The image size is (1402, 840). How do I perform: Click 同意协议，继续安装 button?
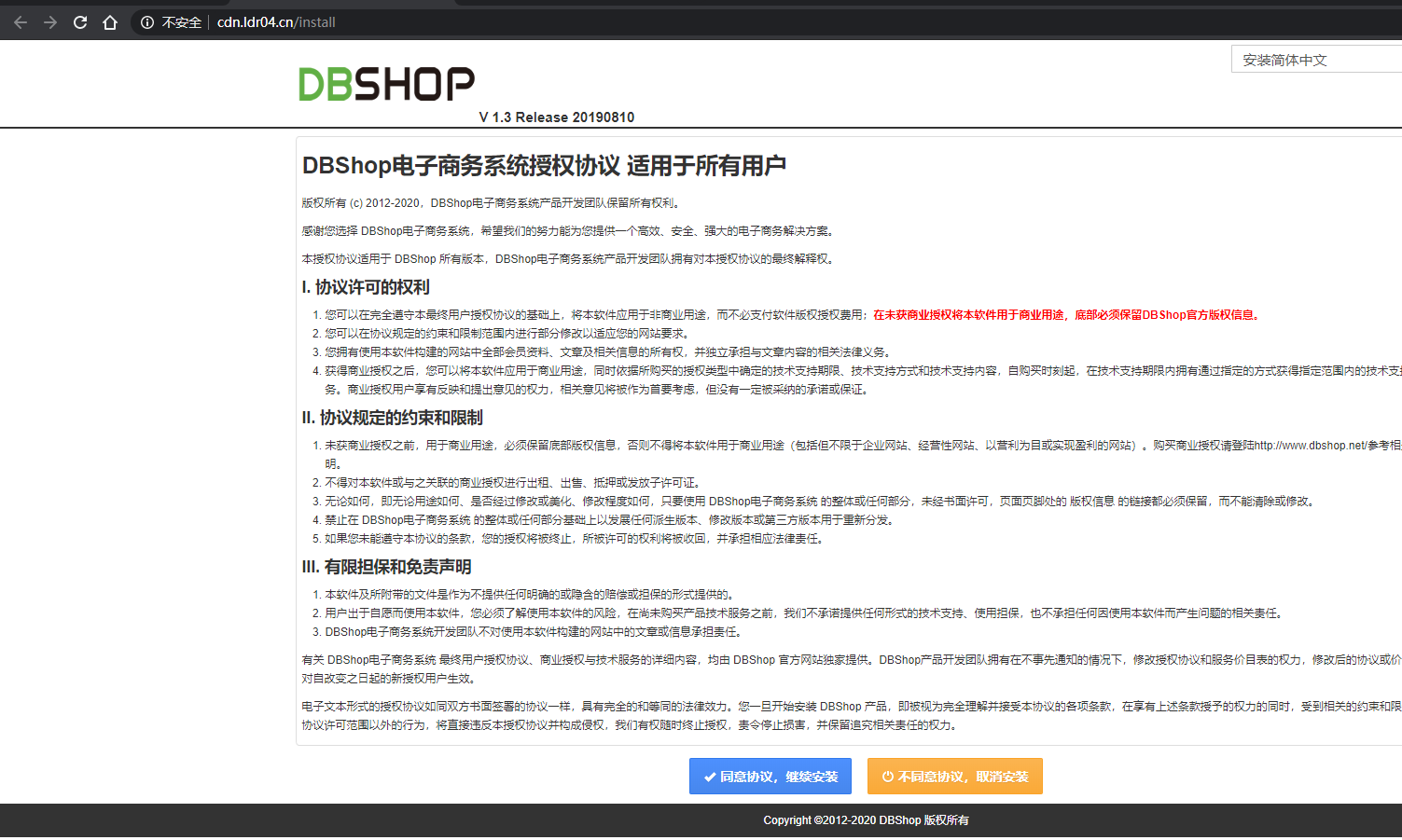771,777
